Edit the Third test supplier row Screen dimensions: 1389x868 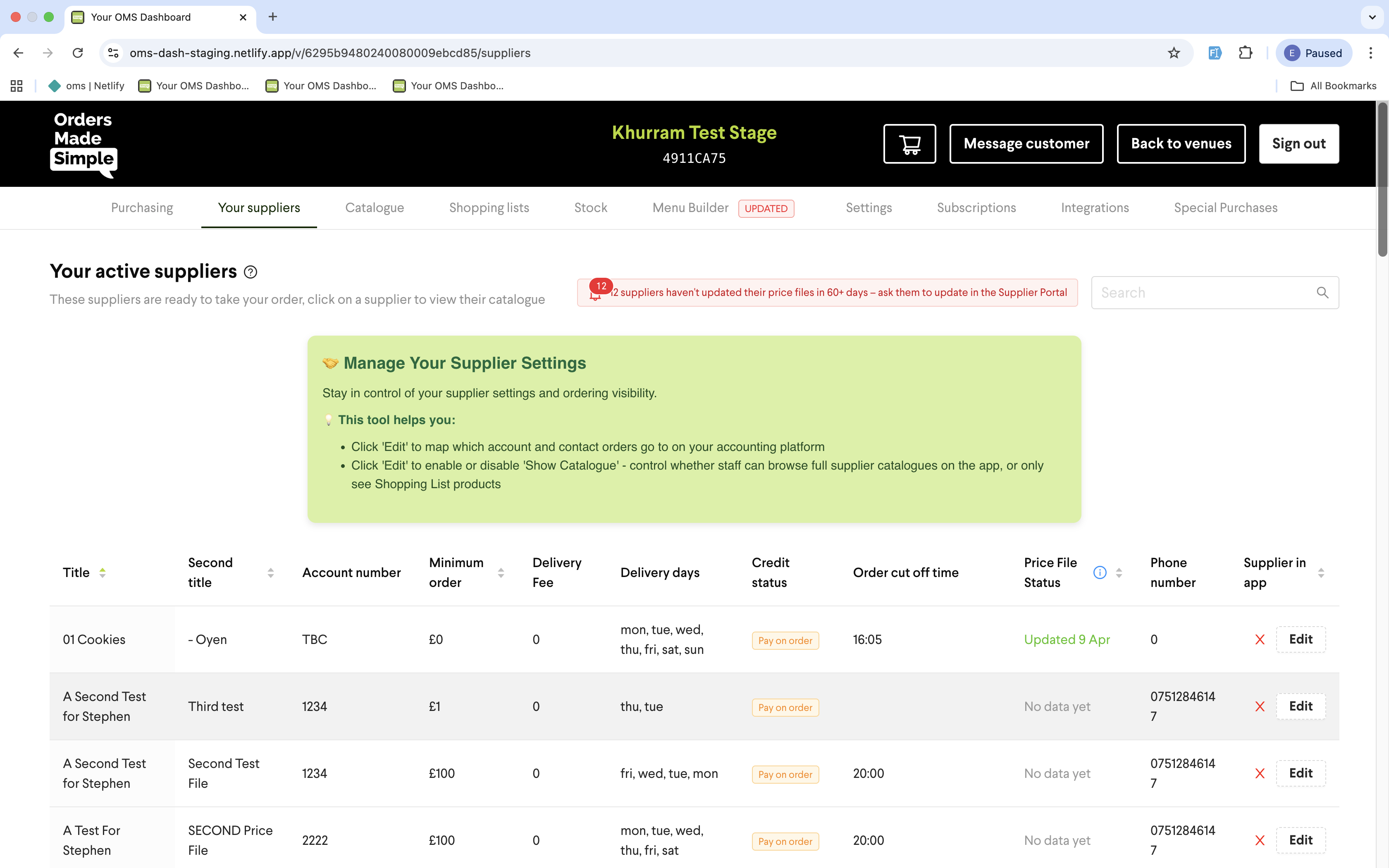click(x=1301, y=707)
